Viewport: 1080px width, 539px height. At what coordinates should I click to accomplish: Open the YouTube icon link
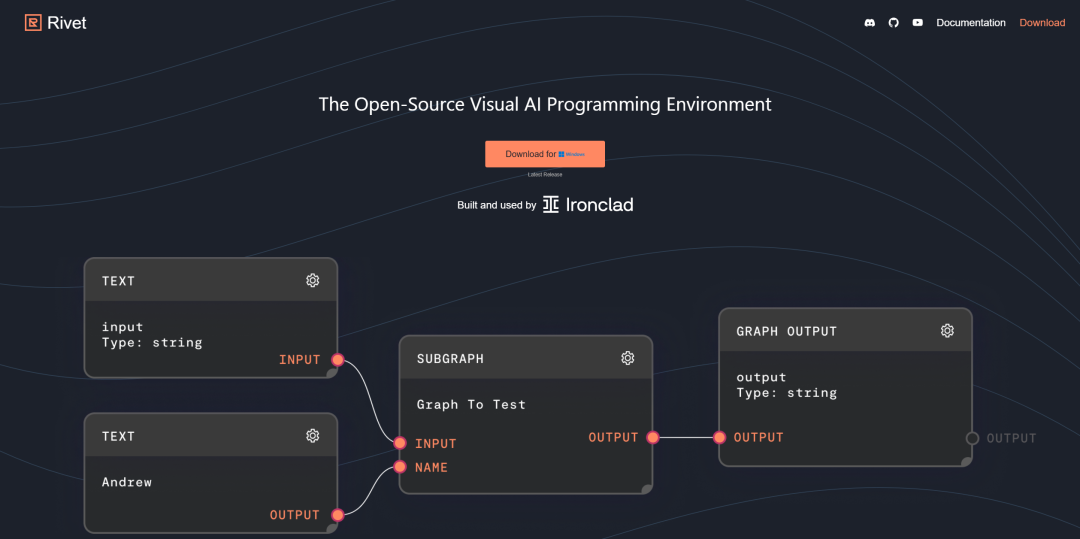click(917, 23)
